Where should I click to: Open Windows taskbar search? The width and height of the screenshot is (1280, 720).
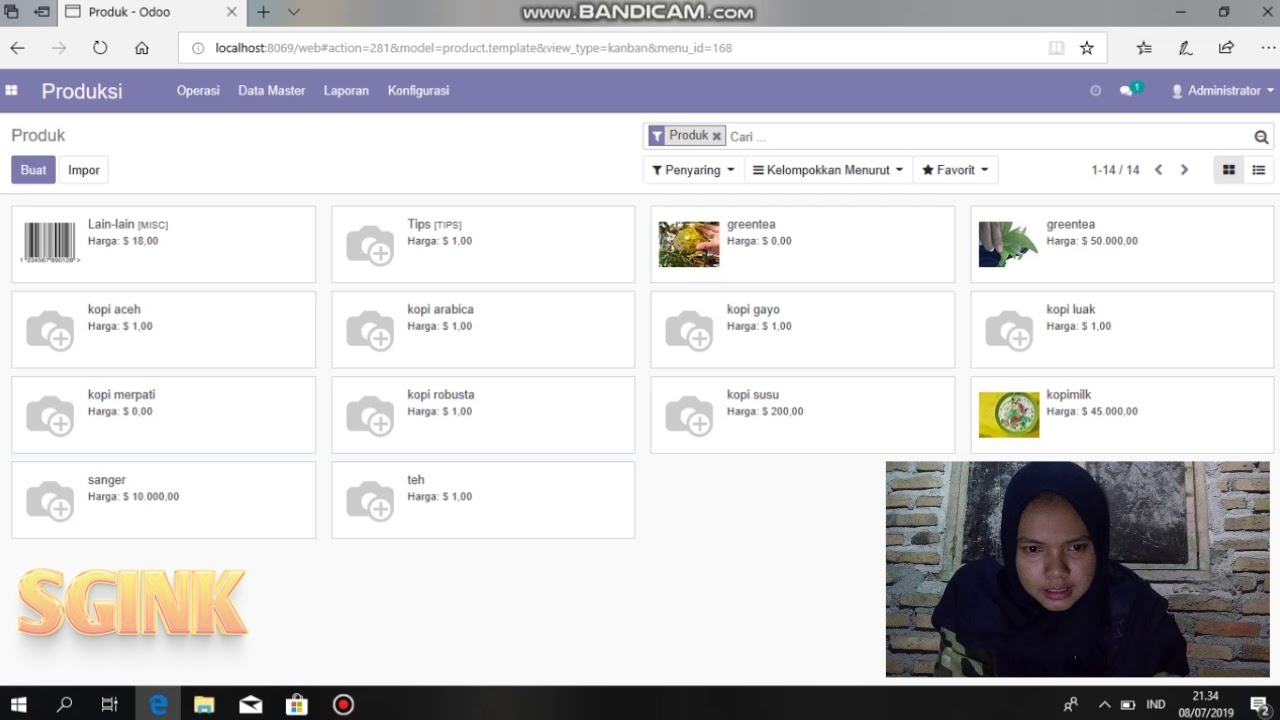click(x=65, y=704)
